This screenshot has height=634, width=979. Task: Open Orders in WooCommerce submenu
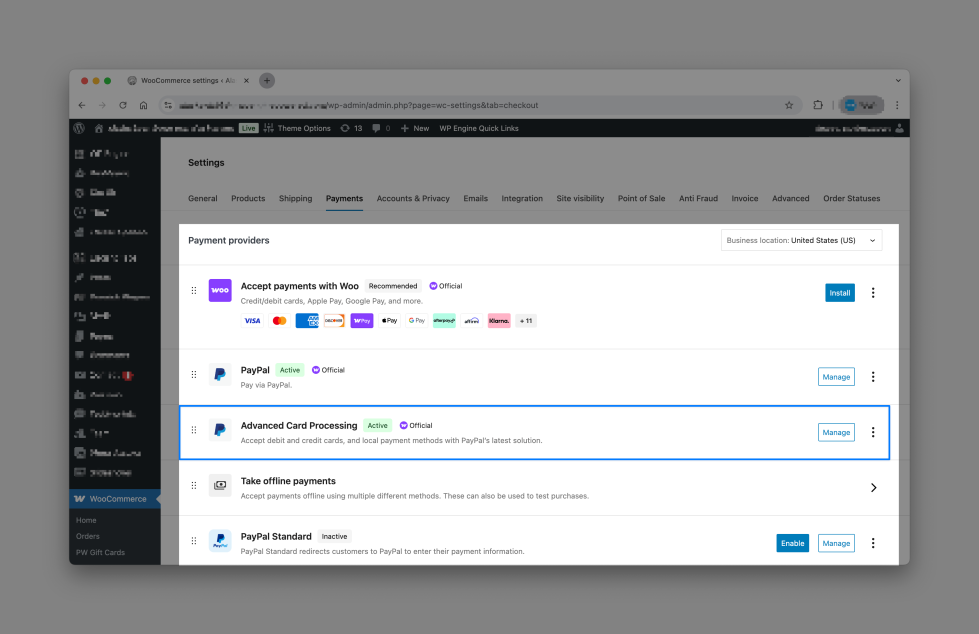pyautogui.click(x=87, y=537)
